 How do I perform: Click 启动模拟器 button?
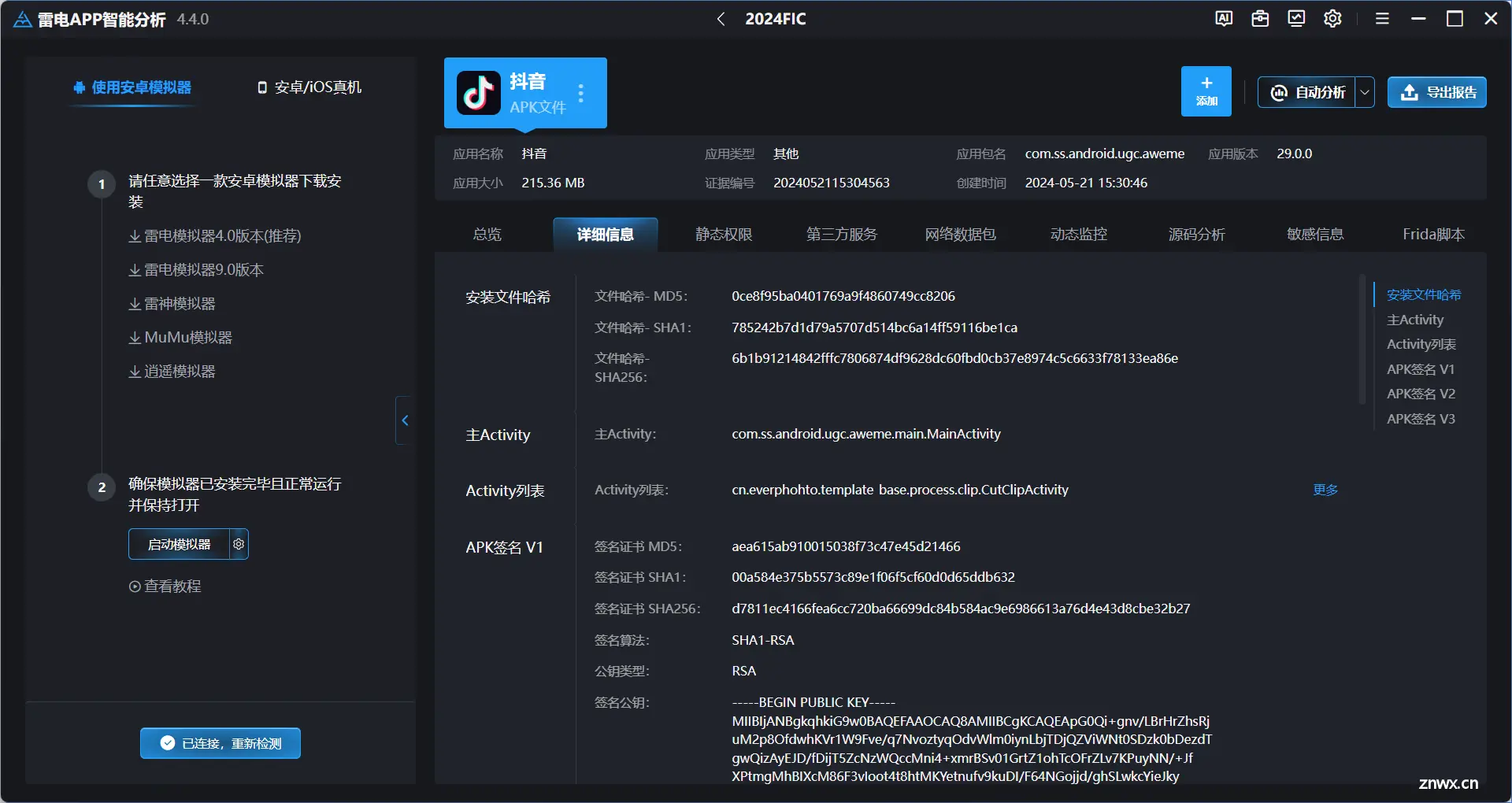coord(179,544)
